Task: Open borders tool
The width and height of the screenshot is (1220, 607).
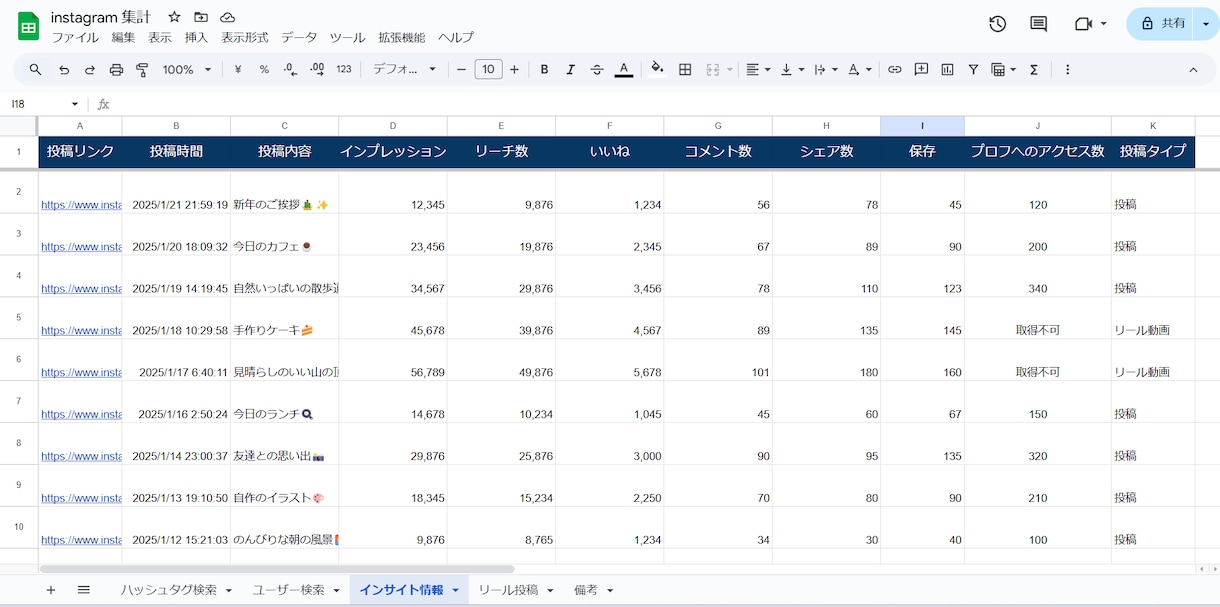Action: [685, 70]
